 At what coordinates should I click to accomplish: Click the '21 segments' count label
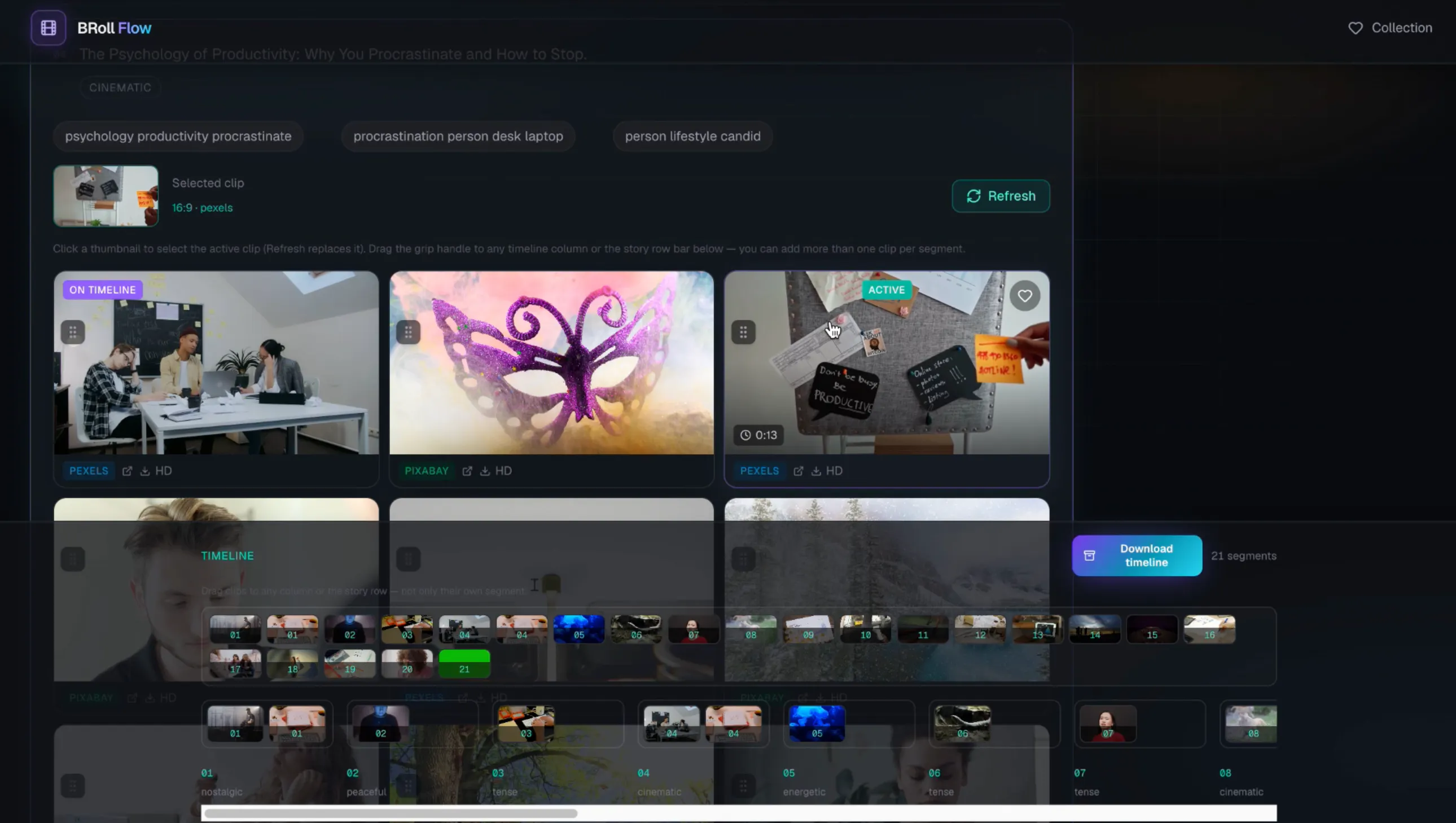(1243, 555)
